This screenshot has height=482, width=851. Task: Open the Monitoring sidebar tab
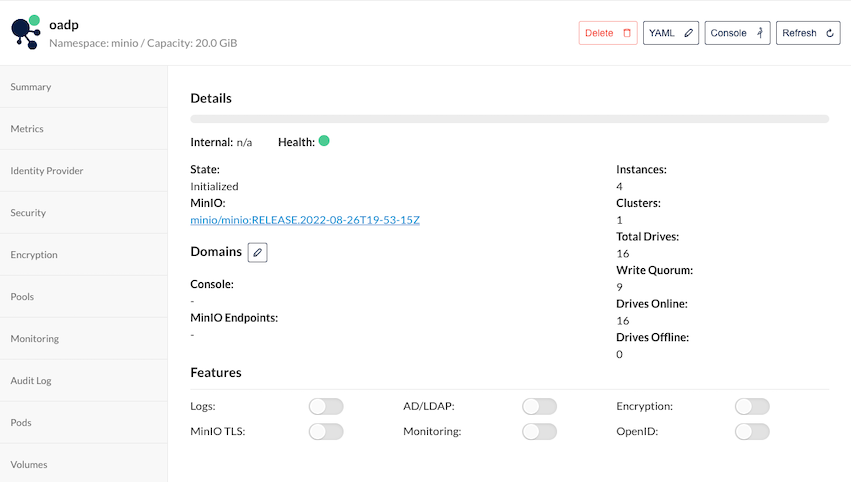(84, 339)
